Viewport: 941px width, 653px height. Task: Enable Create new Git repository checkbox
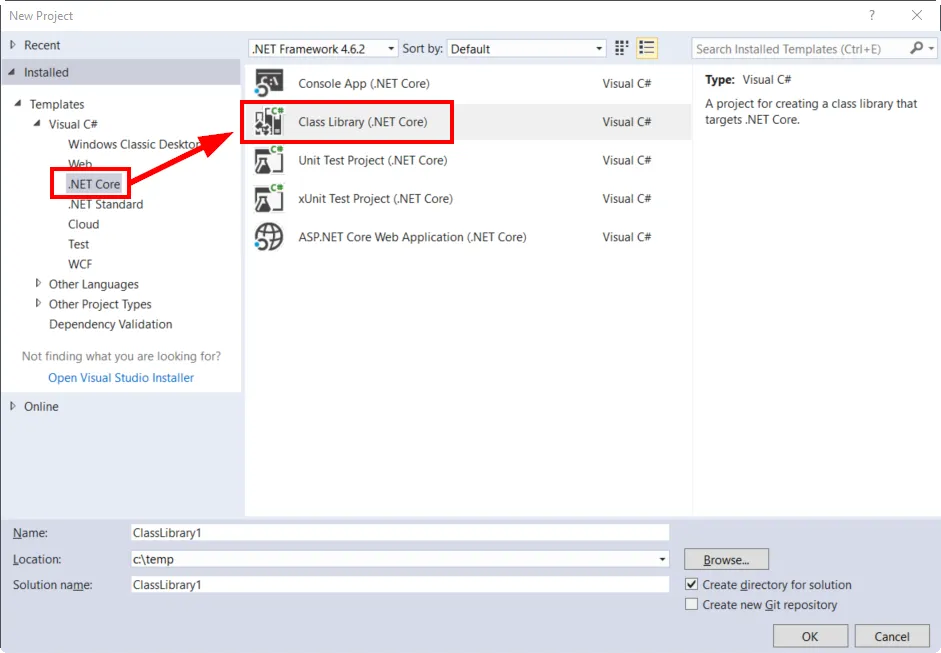point(692,604)
